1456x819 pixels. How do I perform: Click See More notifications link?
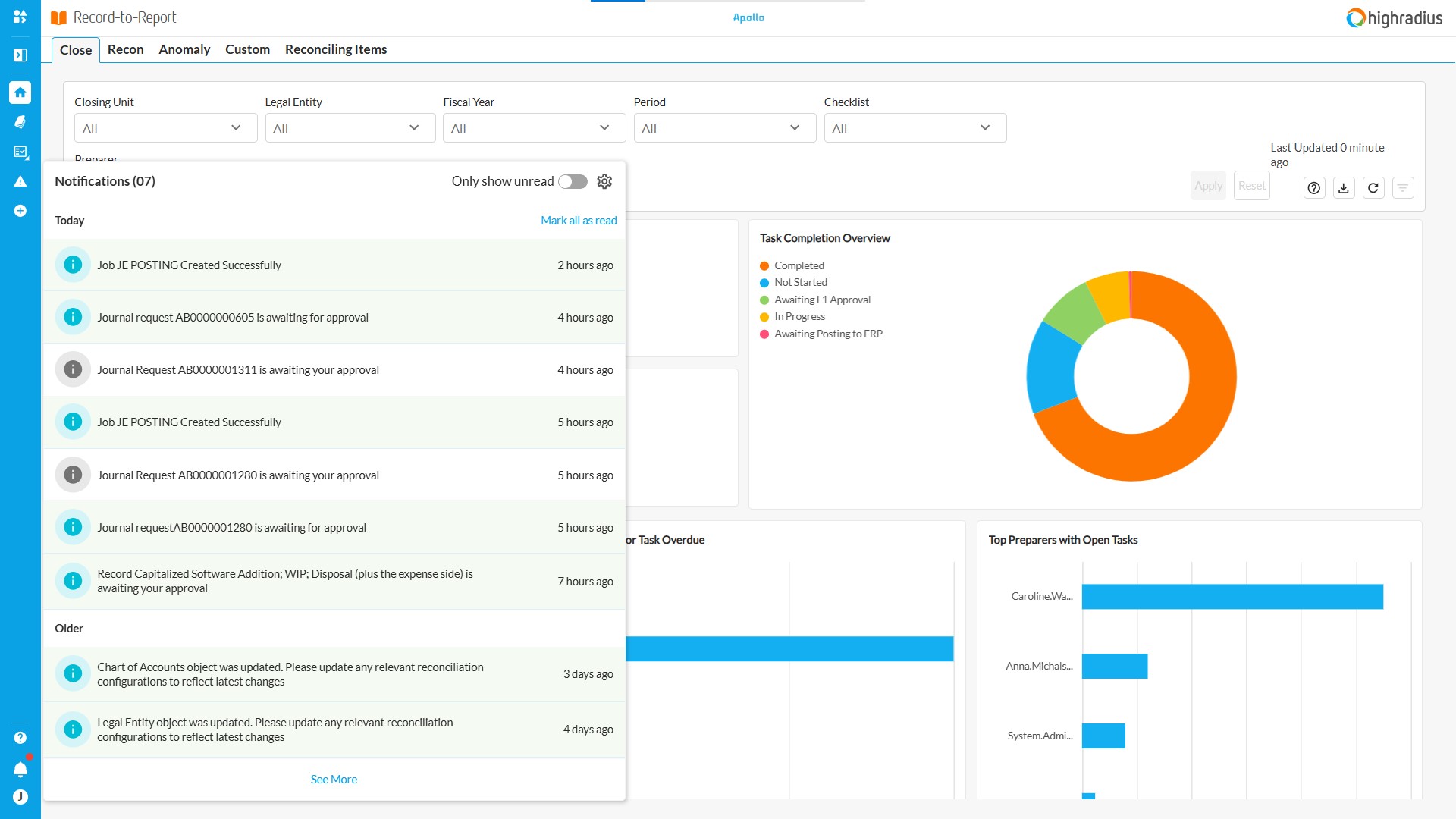[x=334, y=780]
